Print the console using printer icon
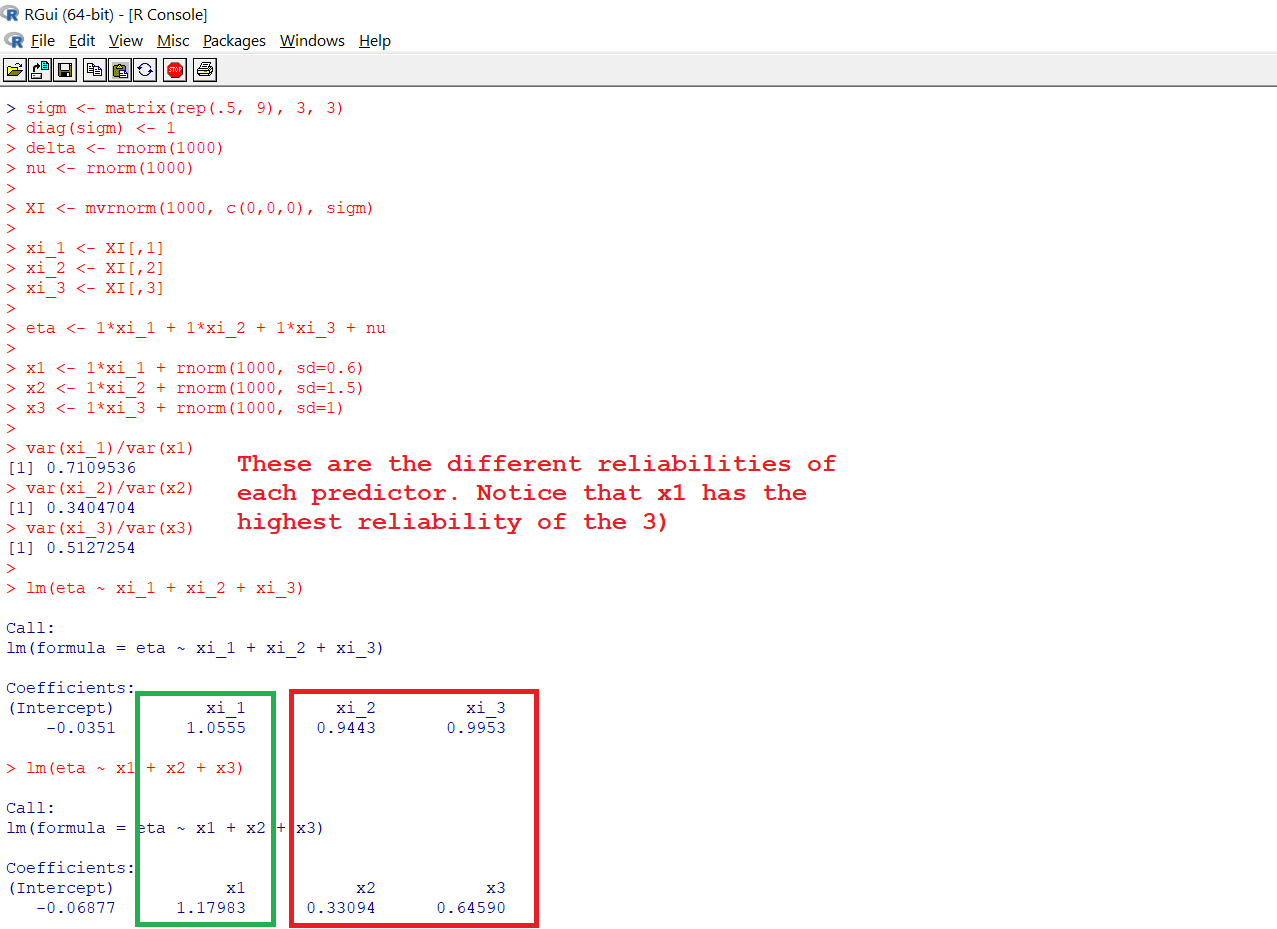 [x=205, y=70]
